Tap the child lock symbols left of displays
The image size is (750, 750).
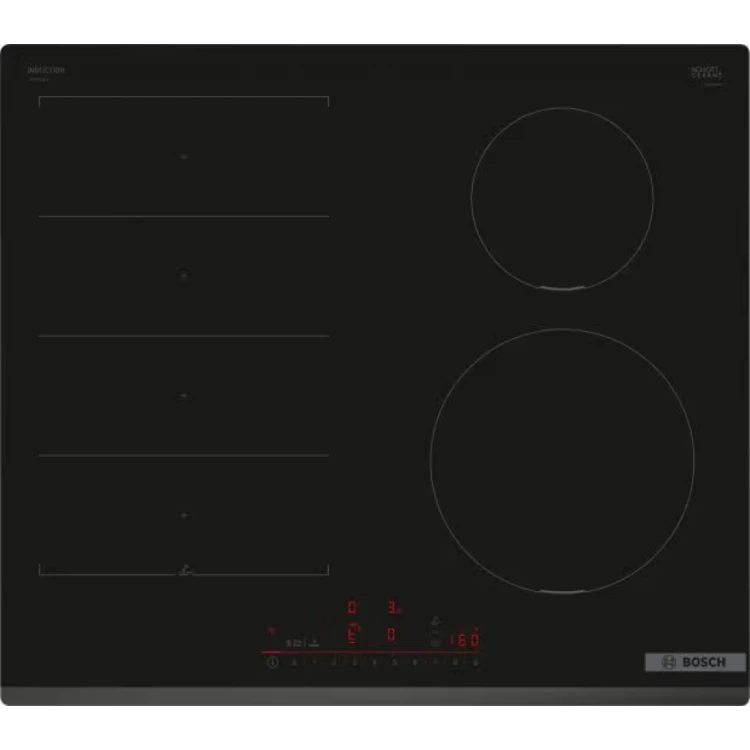[294, 643]
